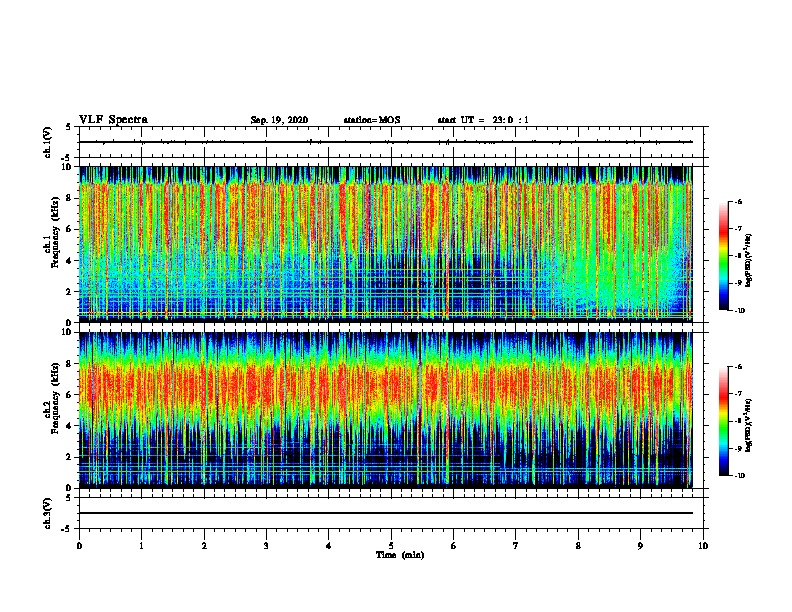Screen dimensions: 792x612
Task: Click the "9" tick on the time axis
Action: (x=640, y=546)
